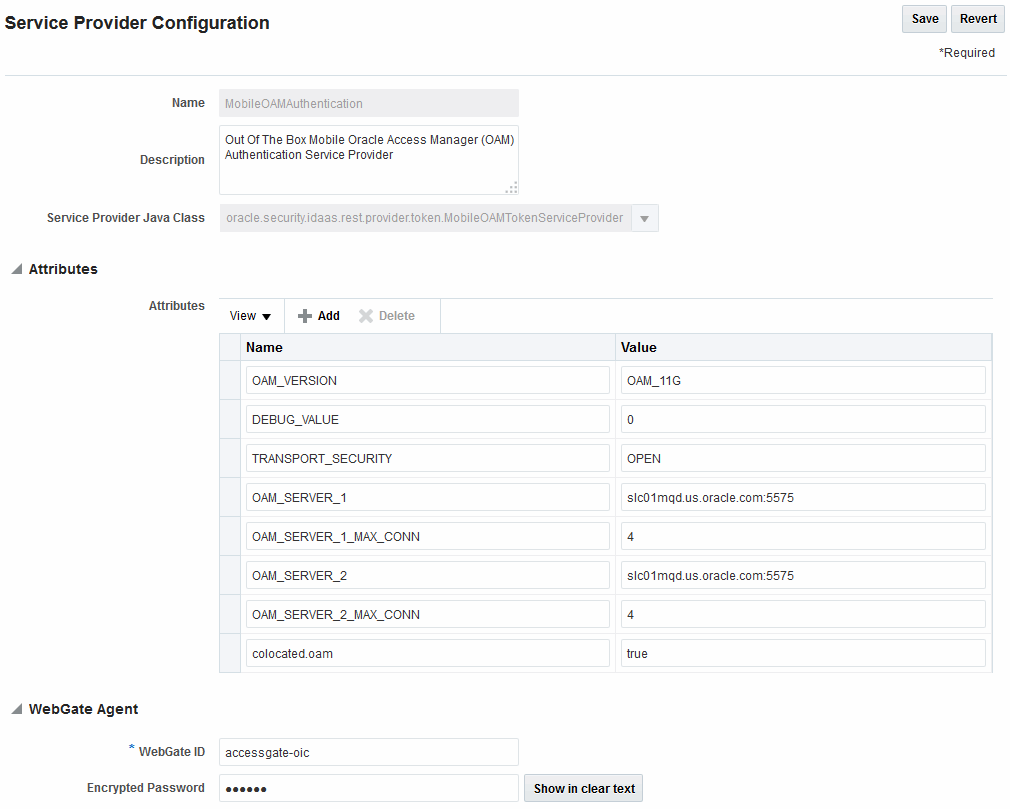Image resolution: width=1010 pixels, height=809 pixels.
Task: Click the Save button
Action: 924,19
